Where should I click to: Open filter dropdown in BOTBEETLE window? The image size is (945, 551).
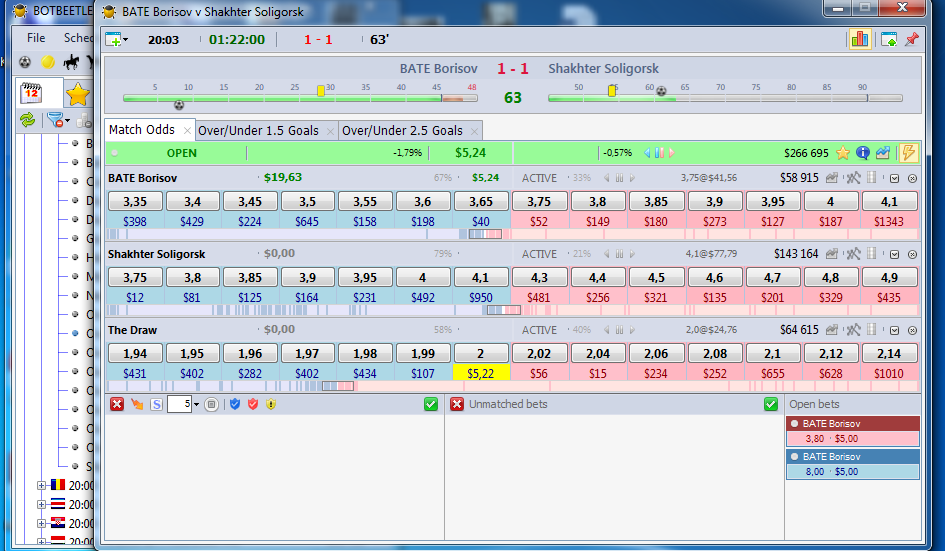tap(58, 121)
